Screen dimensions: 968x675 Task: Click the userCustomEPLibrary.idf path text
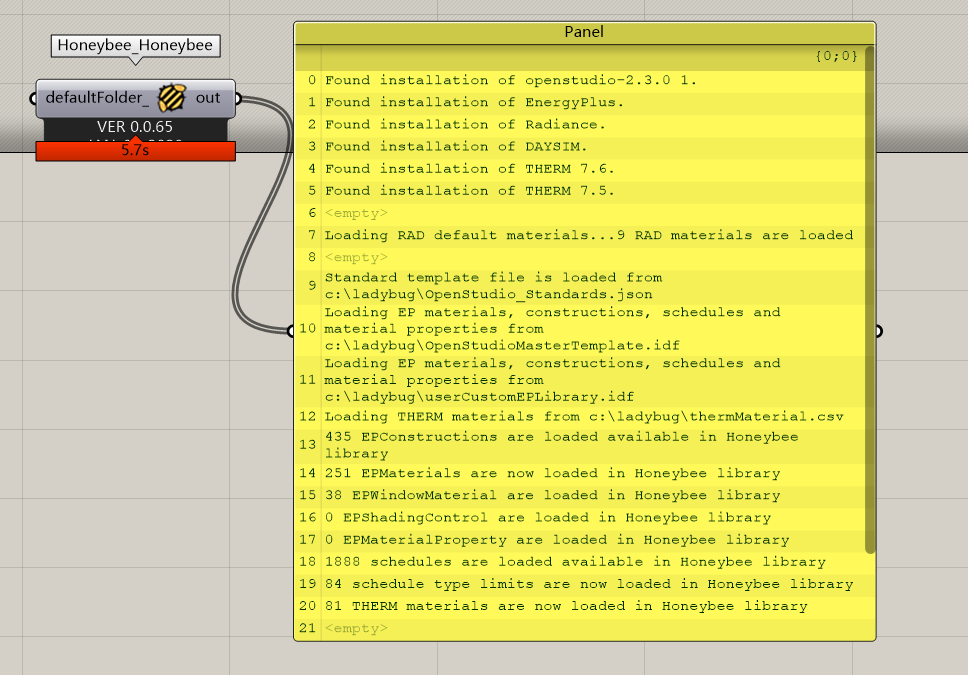[479, 397]
